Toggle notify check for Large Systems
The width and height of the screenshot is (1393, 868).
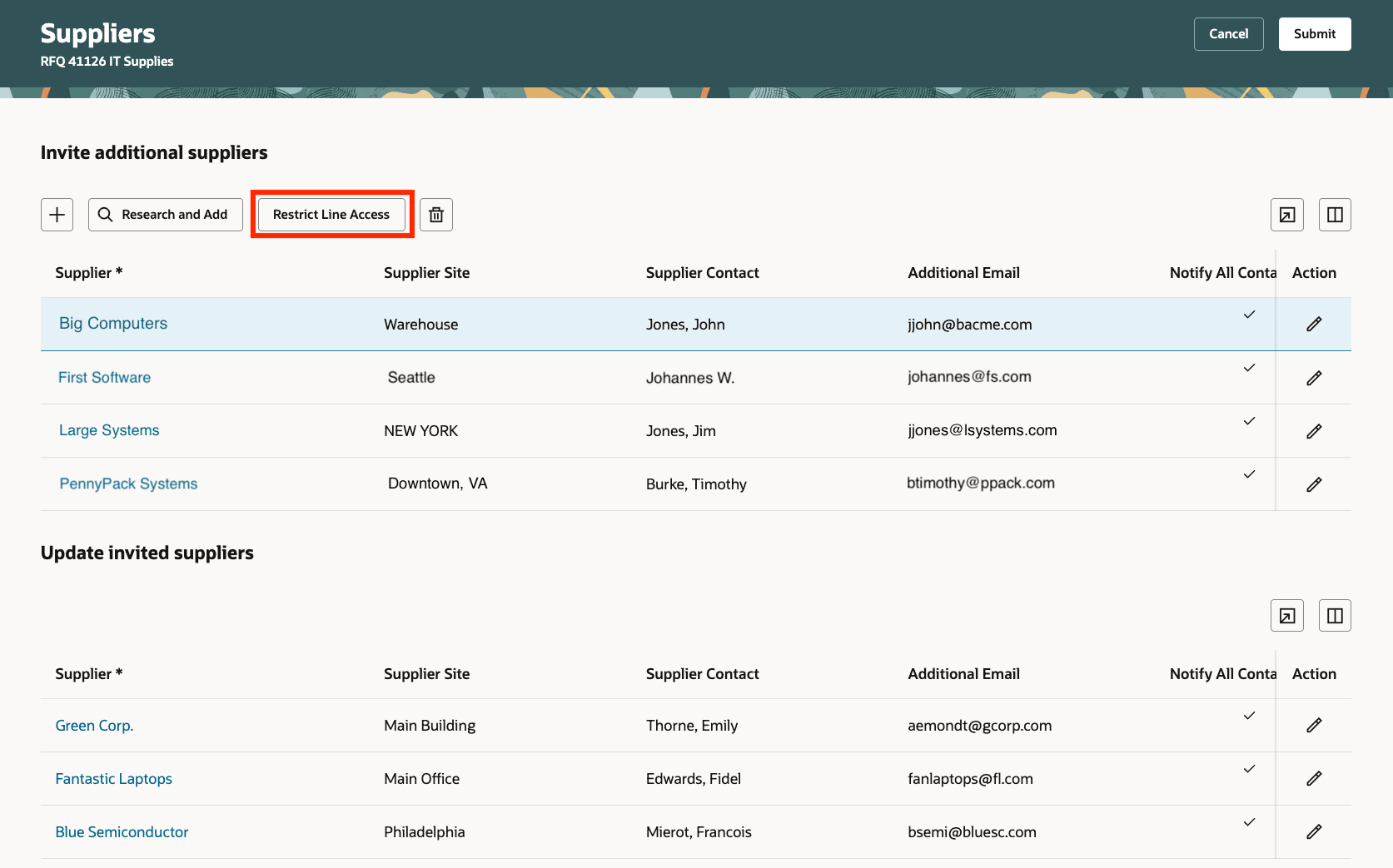(x=1249, y=421)
